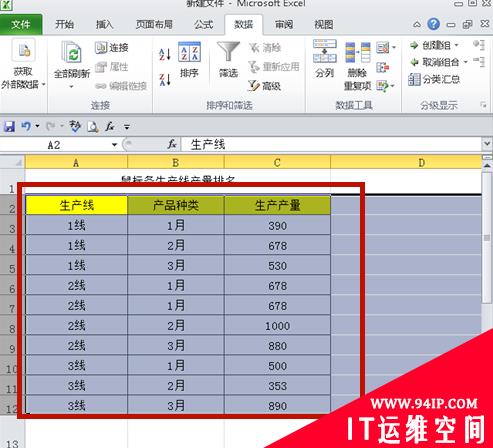The width and height of the screenshot is (493, 448).
Task: Click the Sort Z to A descending icon
Action: (x=165, y=80)
